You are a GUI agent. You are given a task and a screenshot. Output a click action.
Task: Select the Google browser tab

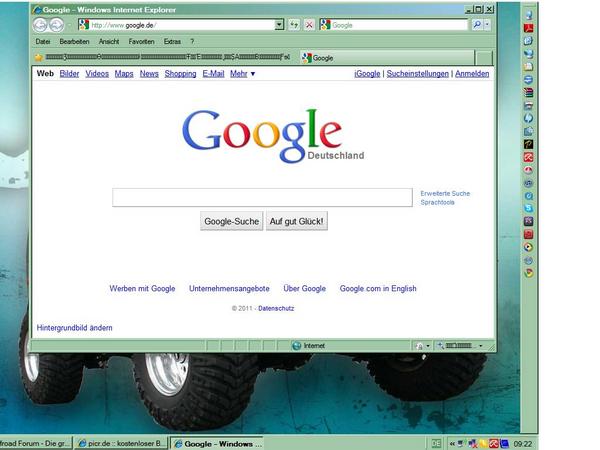coord(386,58)
